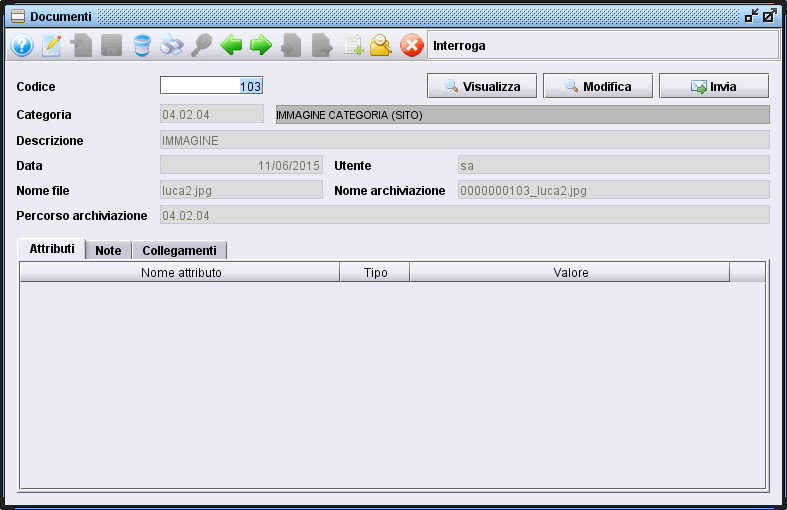
Task: Click the Categoria code field 04.02.04
Action: click(211, 114)
